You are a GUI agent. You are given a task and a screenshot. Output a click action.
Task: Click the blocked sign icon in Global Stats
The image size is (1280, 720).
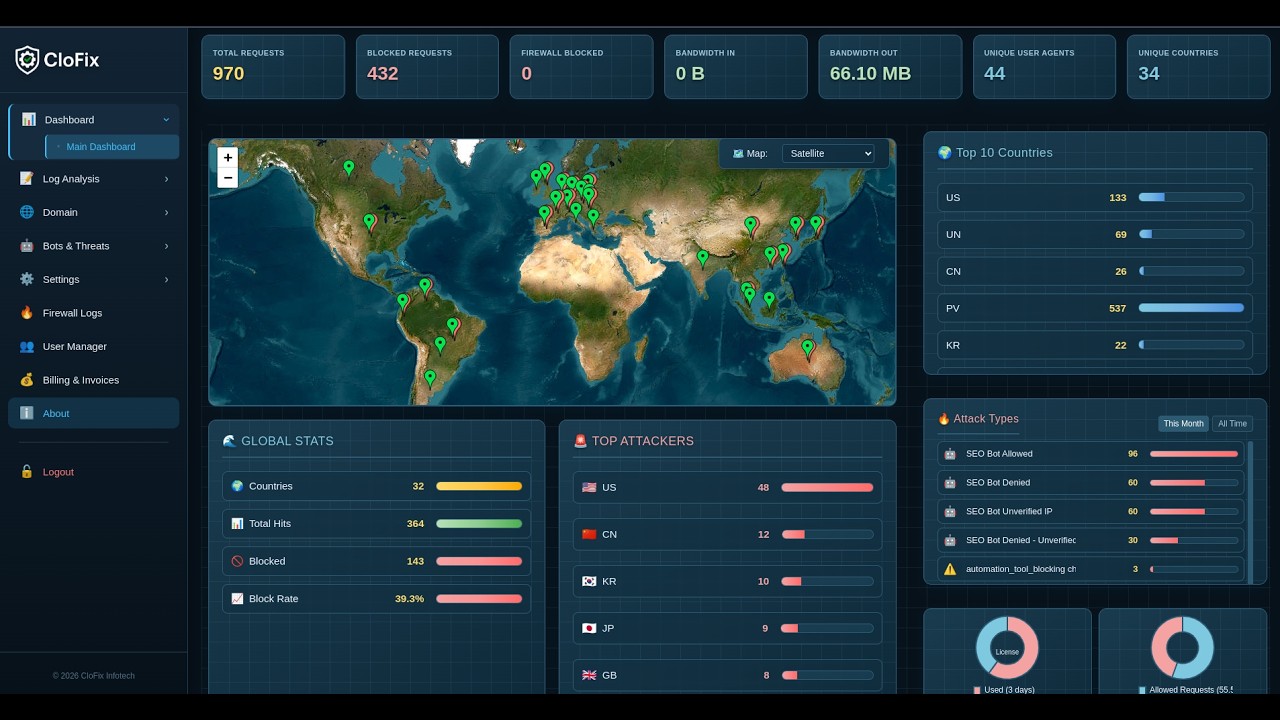coord(237,561)
